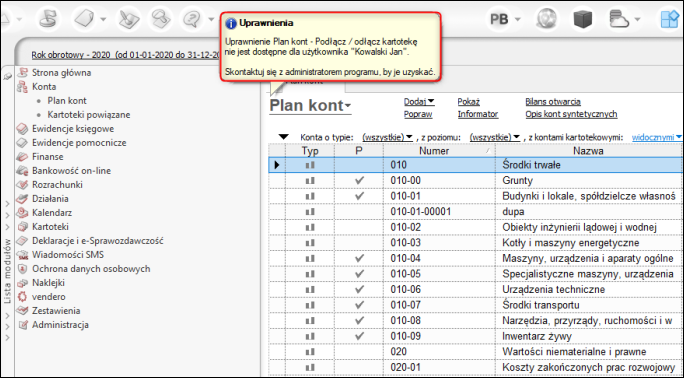This screenshot has width=684, height=378.
Task: Open dropdown arrow beside help bubble icon
Action: click(211, 19)
